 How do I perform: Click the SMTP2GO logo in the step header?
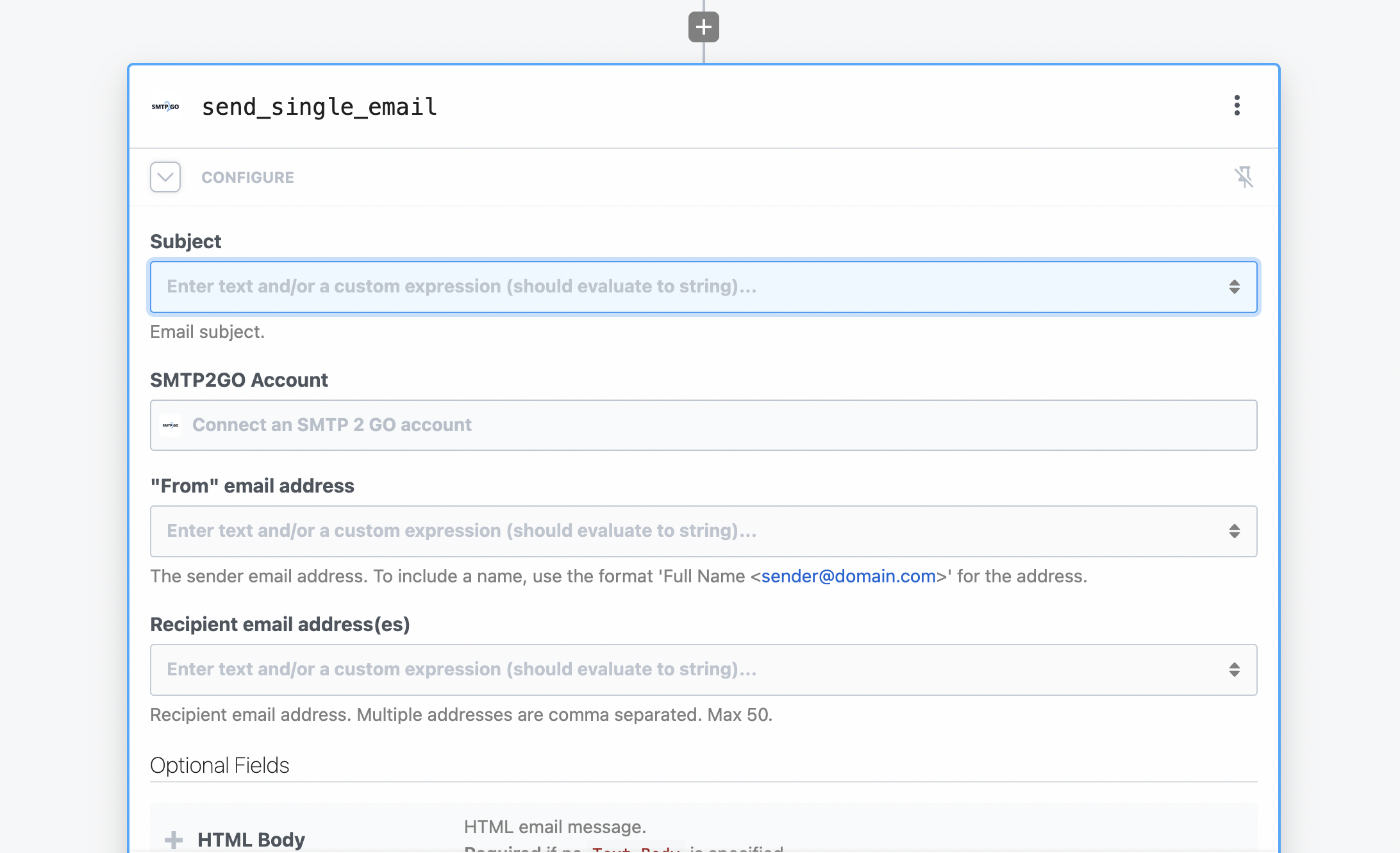(165, 106)
